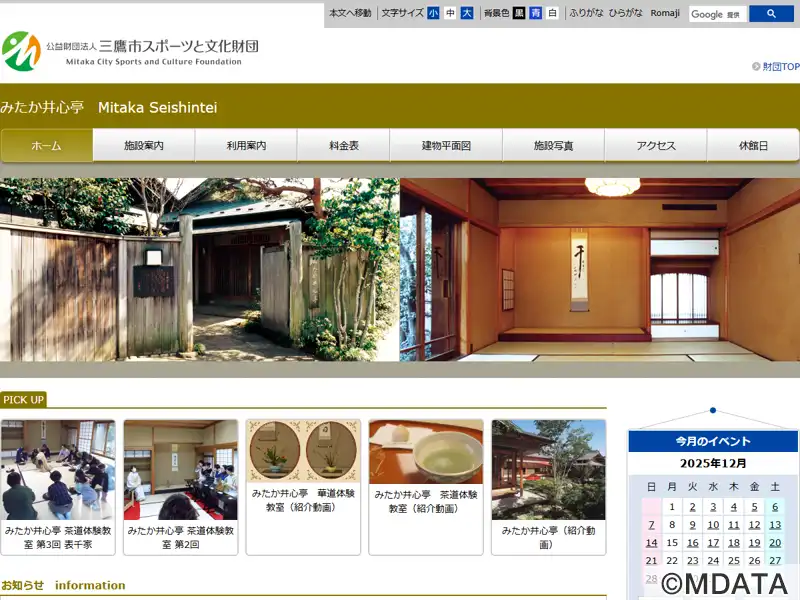Select December 4 in event calendar
This screenshot has height=600, width=800.
click(734, 507)
